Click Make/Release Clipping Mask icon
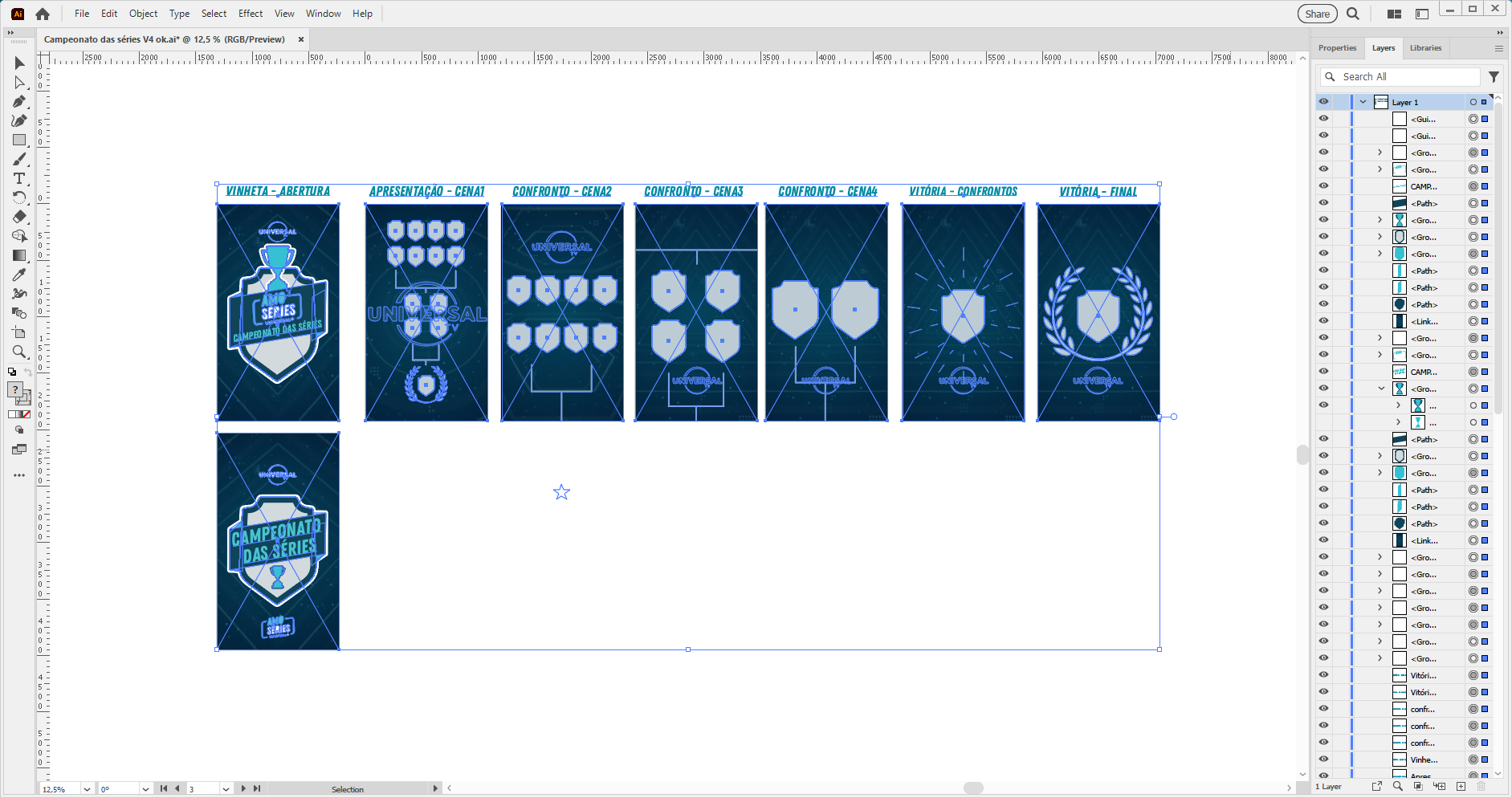 point(1419,787)
